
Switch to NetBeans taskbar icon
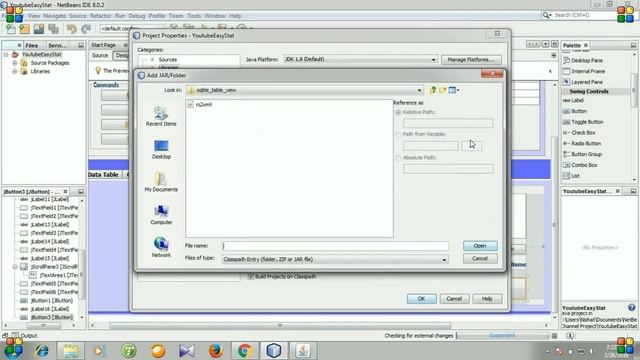(x=273, y=351)
